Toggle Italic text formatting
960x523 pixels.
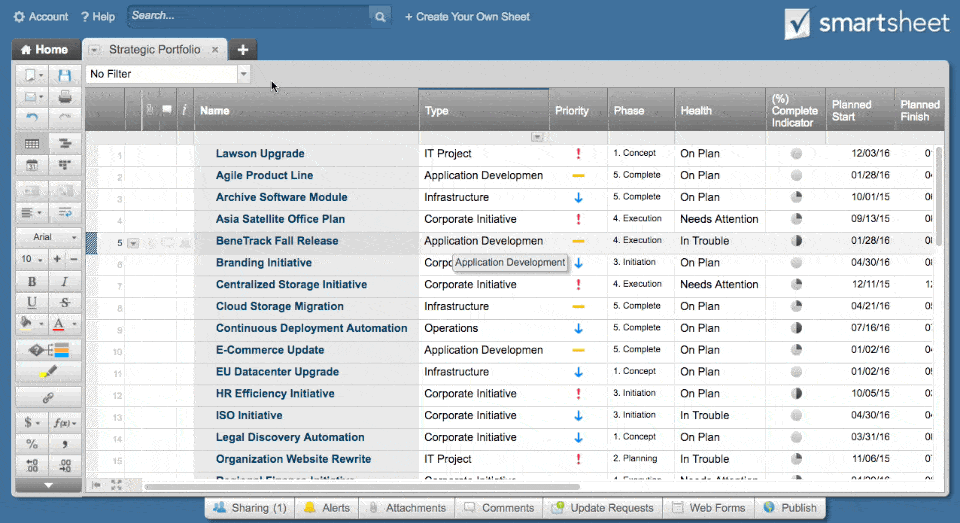[65, 282]
